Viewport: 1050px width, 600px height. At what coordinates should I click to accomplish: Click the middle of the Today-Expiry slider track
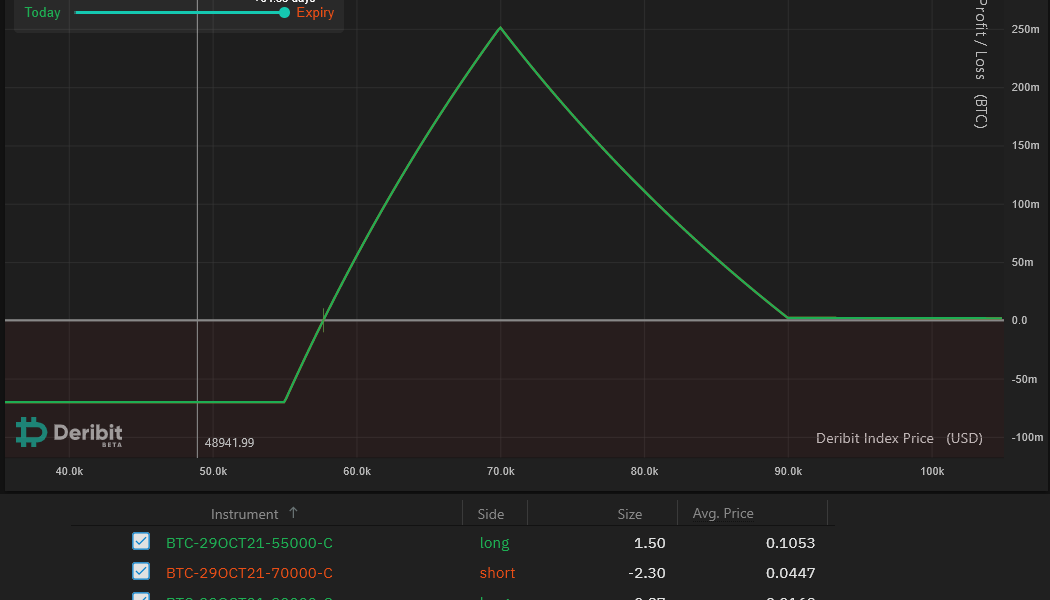click(x=180, y=13)
